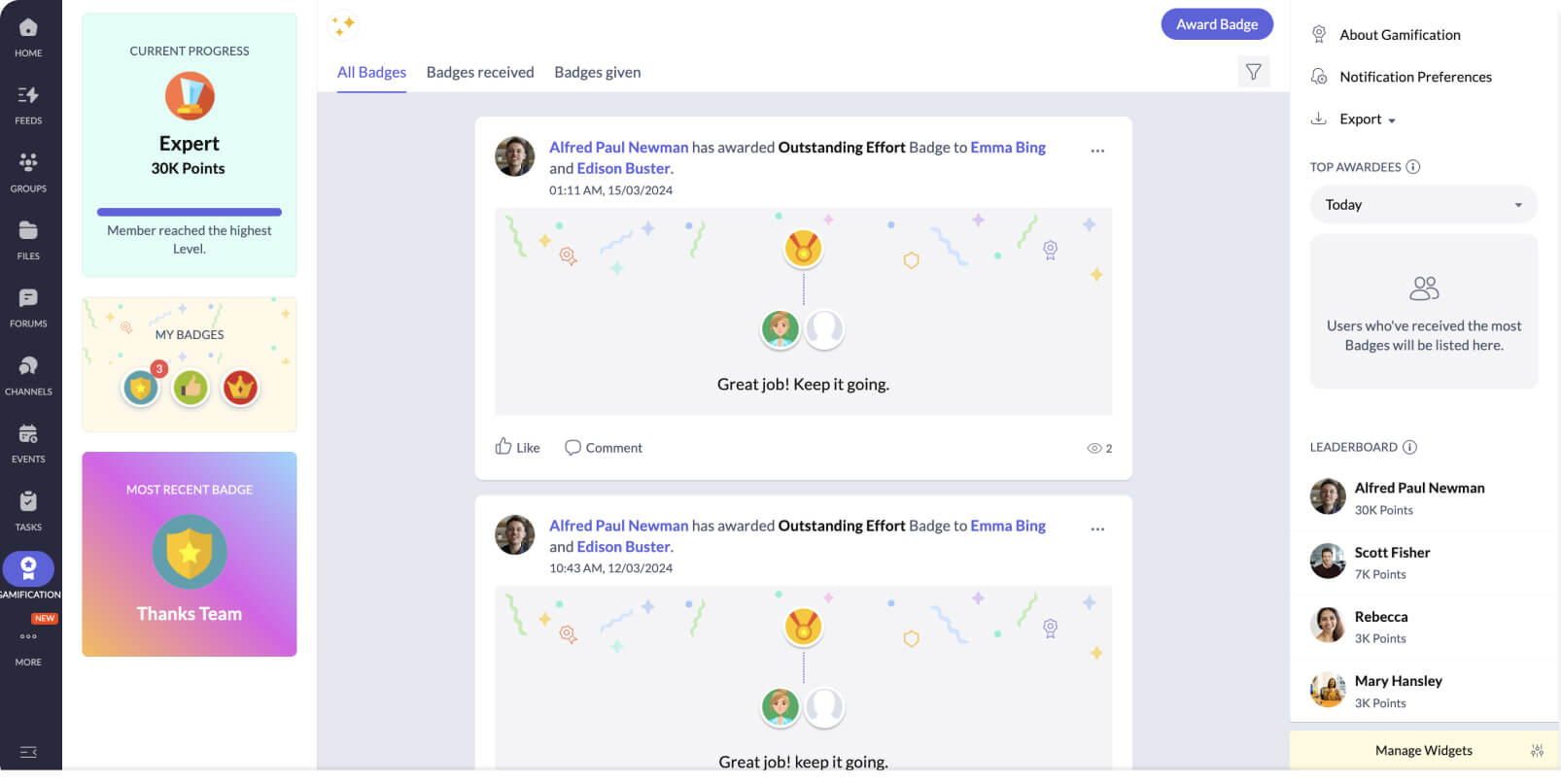This screenshot has height=784, width=1561.
Task: Like the 15/03/2024 badge post
Action: [518, 447]
